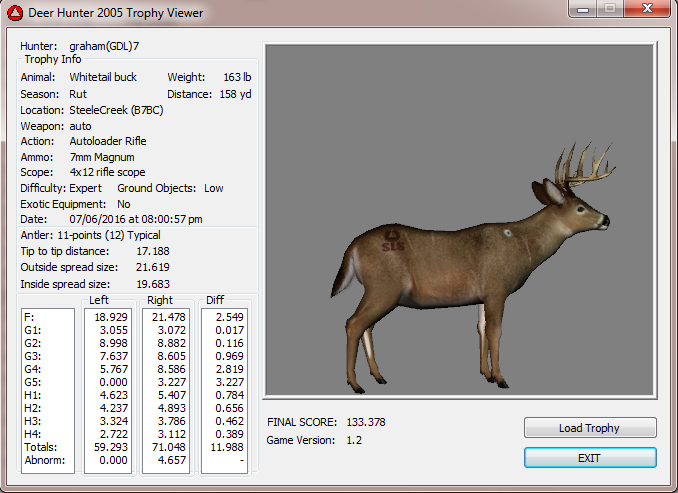Maximize the Trophy Viewer window

pyautogui.click(x=609, y=10)
